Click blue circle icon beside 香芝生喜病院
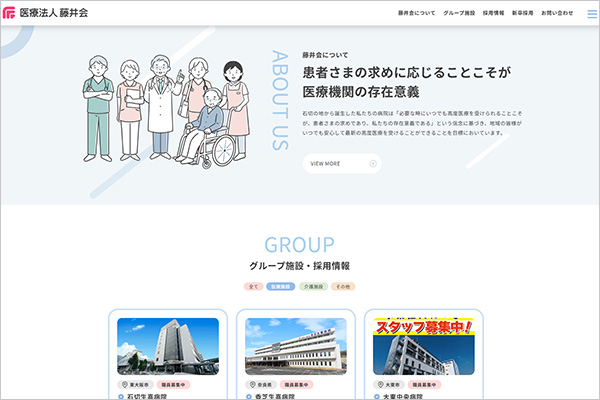600x400 pixels. (x=250, y=396)
